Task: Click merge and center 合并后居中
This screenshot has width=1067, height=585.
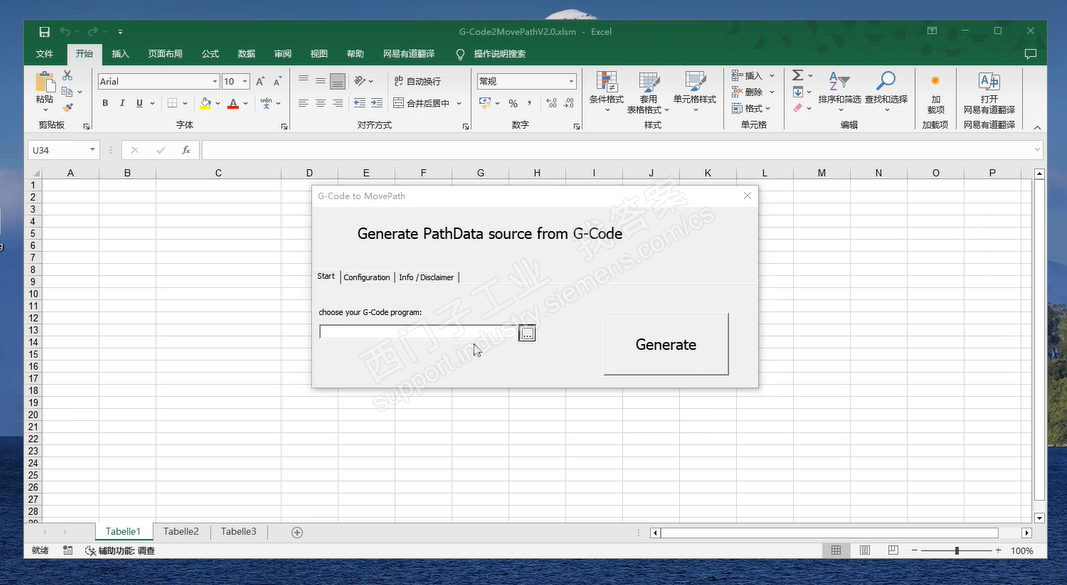Action: click(421, 103)
